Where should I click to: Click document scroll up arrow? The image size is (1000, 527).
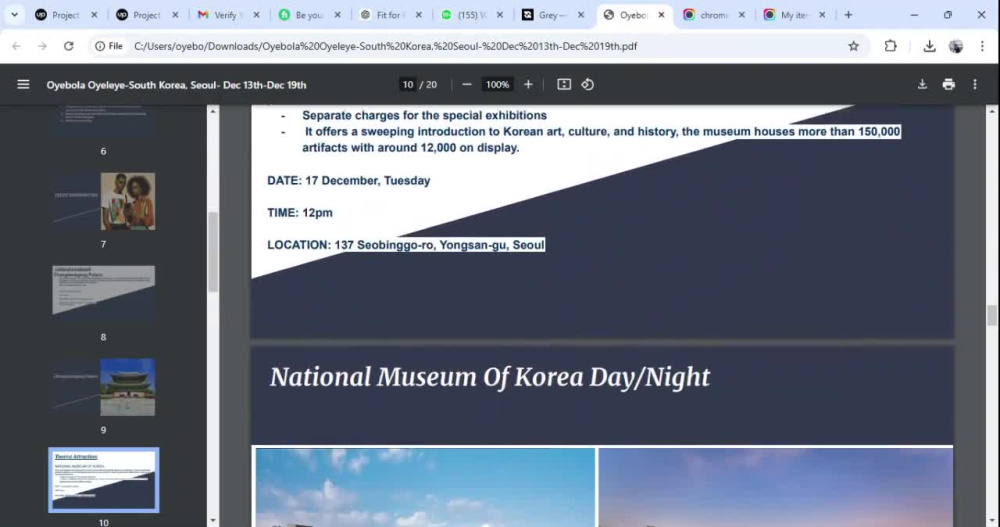992,112
